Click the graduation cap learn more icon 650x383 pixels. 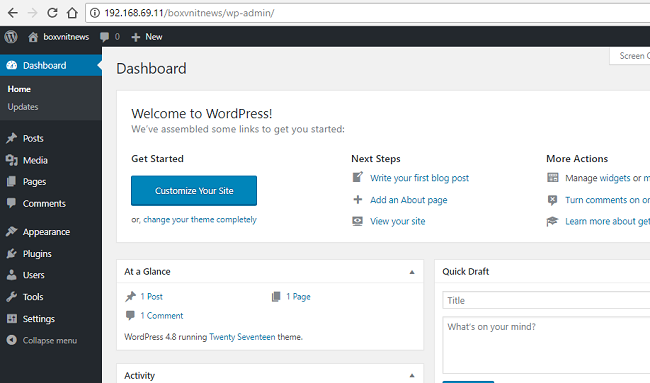pos(553,221)
